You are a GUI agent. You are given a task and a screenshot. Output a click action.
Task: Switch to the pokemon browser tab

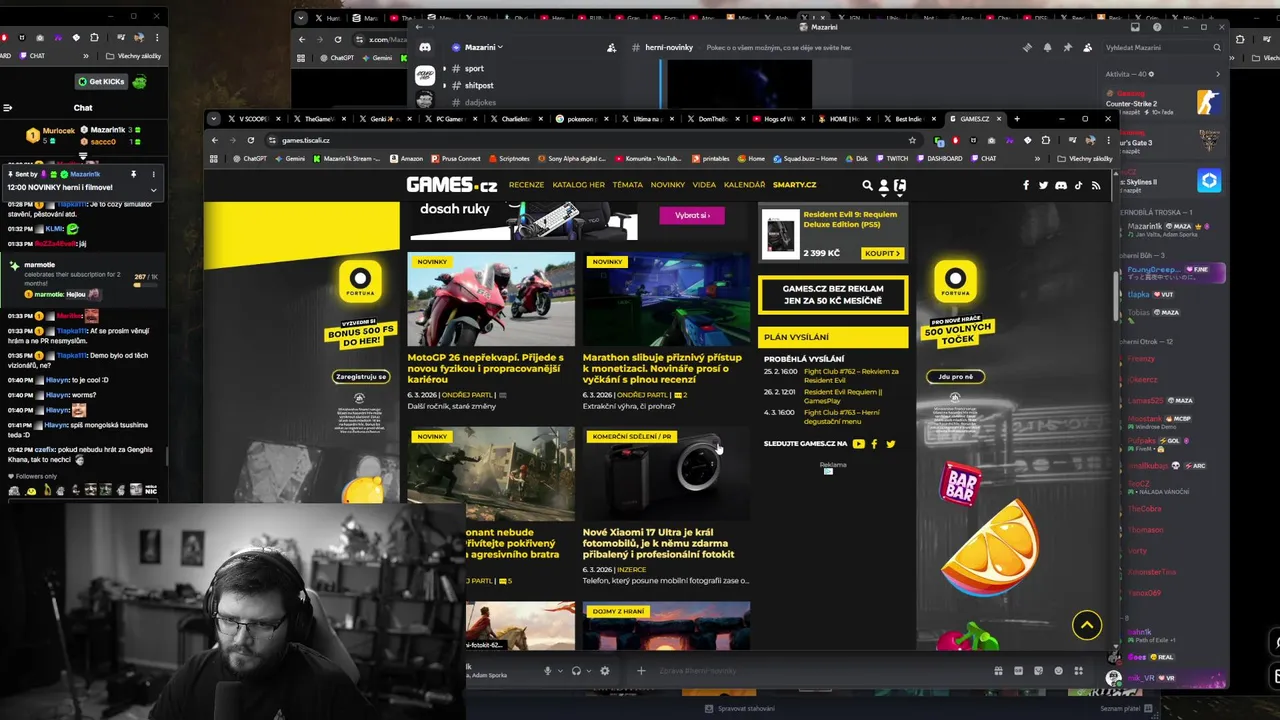coord(582,119)
